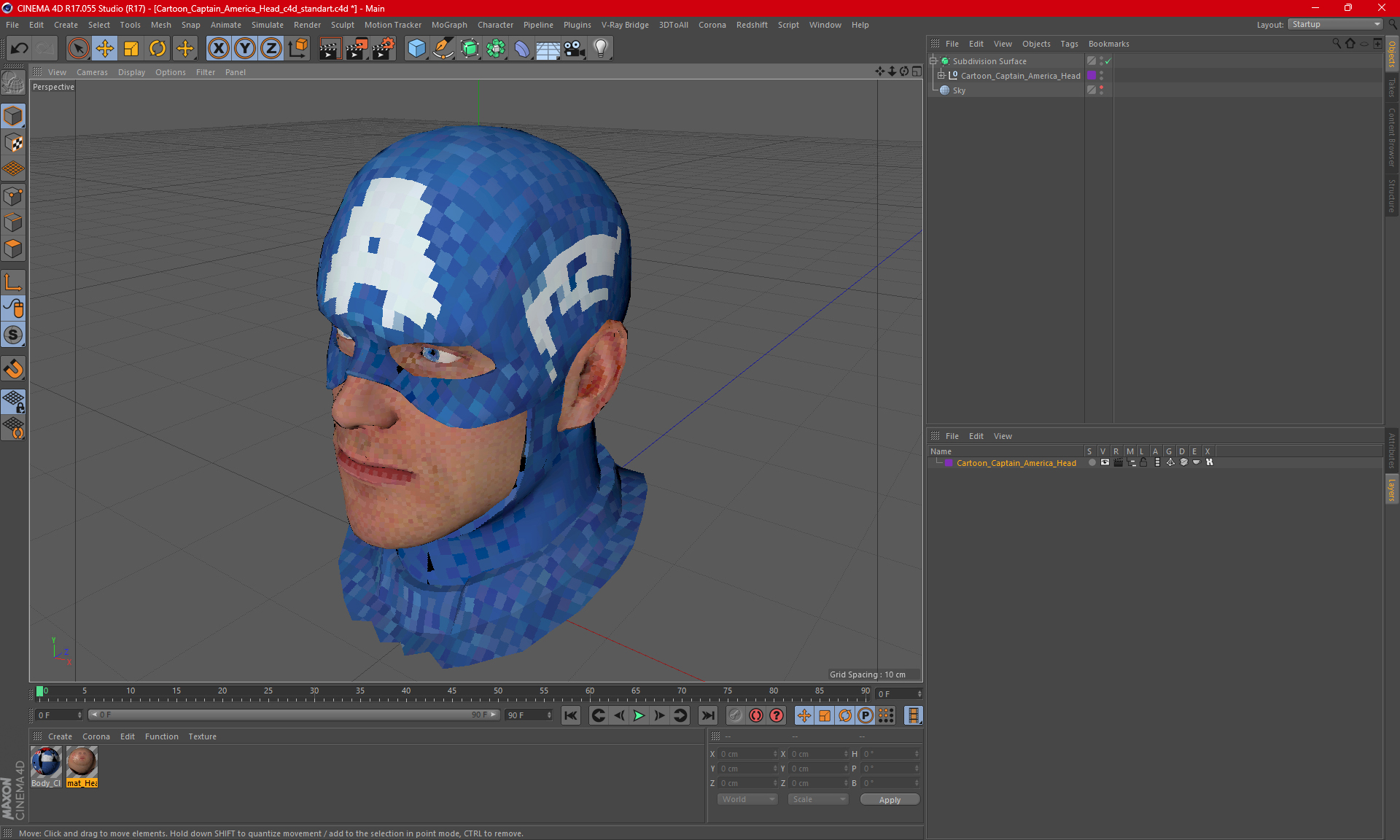Click the X position input field
1400x840 pixels.
pyautogui.click(x=747, y=754)
